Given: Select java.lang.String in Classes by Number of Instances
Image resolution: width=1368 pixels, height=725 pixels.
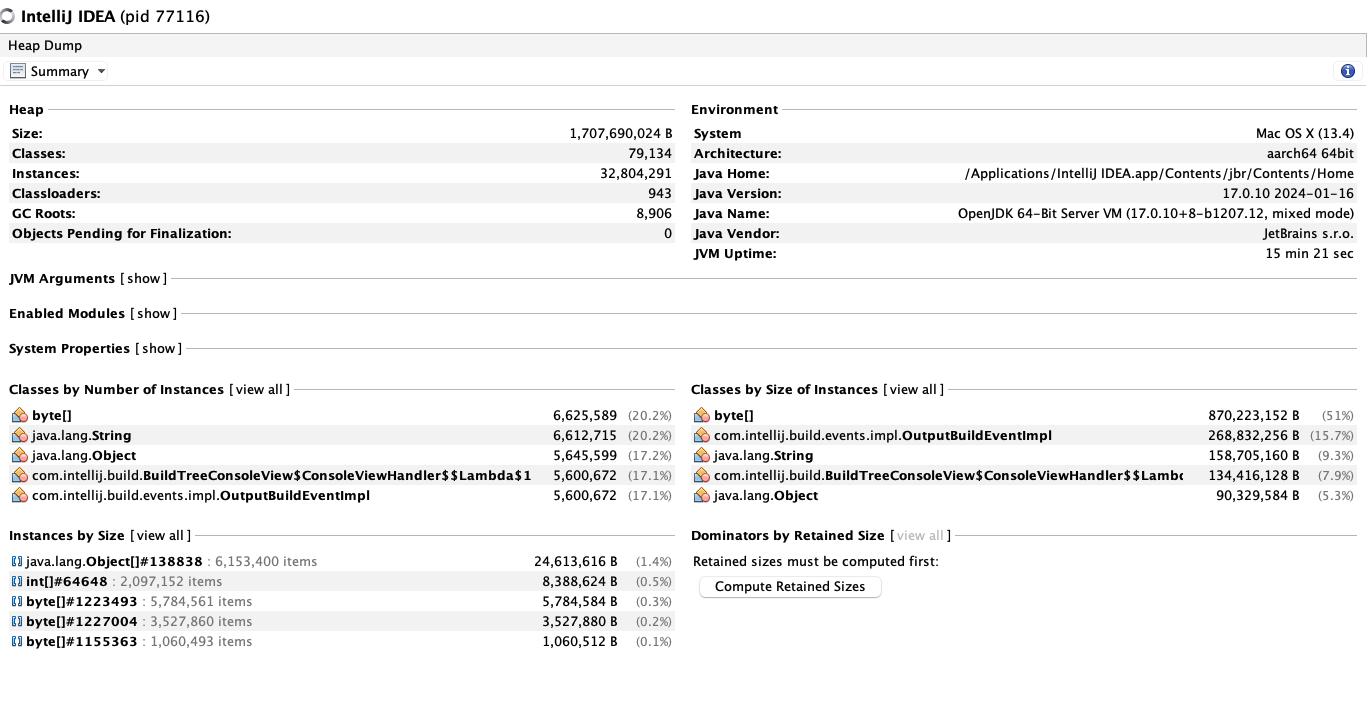Looking at the screenshot, I should coord(82,436).
